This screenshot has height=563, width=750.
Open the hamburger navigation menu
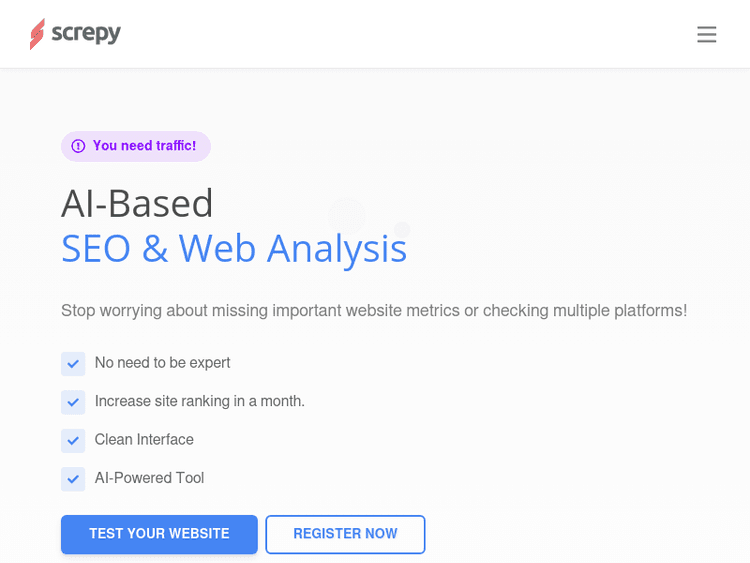[707, 34]
